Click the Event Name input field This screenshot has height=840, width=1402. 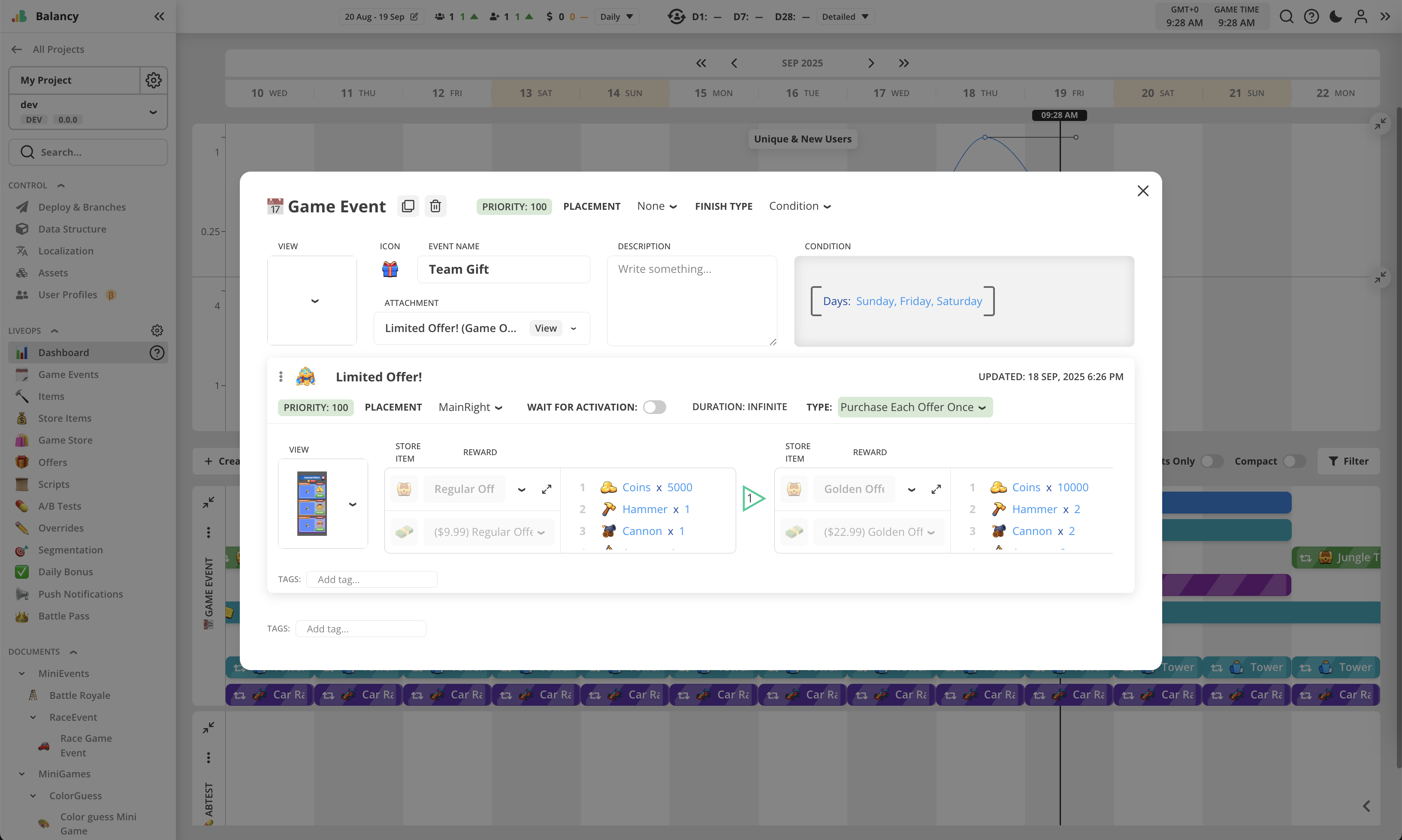pos(503,269)
